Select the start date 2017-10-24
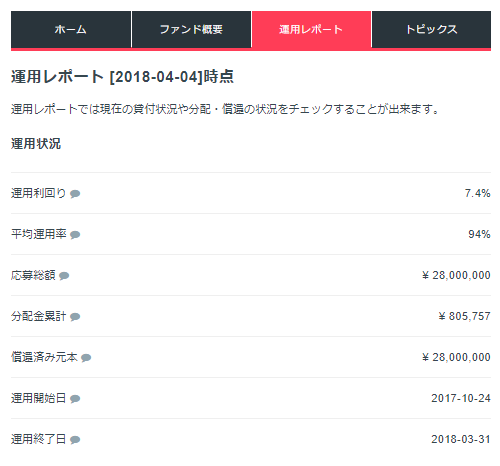 [461, 398]
